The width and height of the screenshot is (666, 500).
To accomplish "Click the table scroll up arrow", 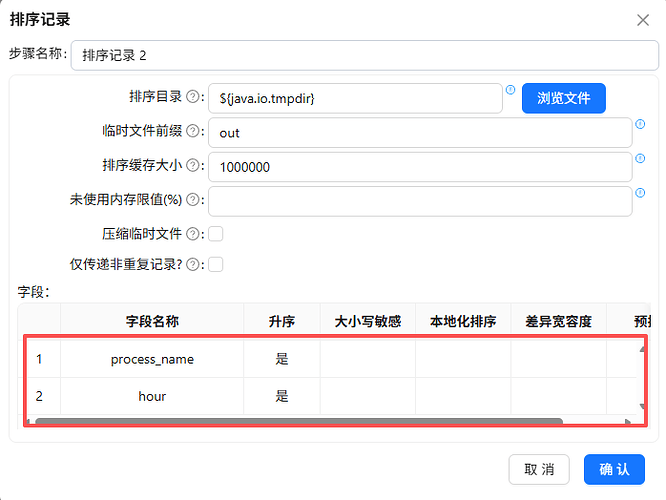I will (642, 349).
